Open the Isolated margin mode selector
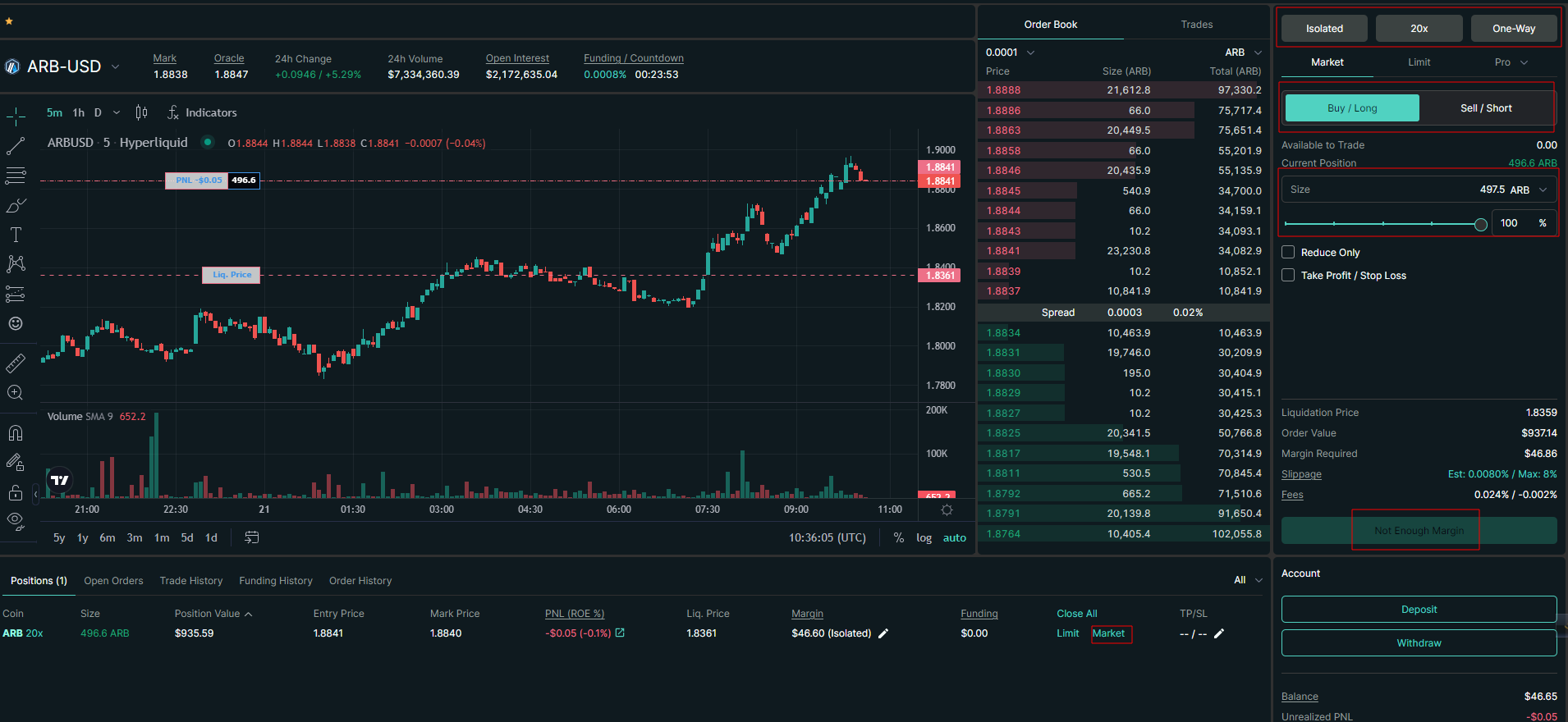1568x722 pixels. coord(1324,29)
